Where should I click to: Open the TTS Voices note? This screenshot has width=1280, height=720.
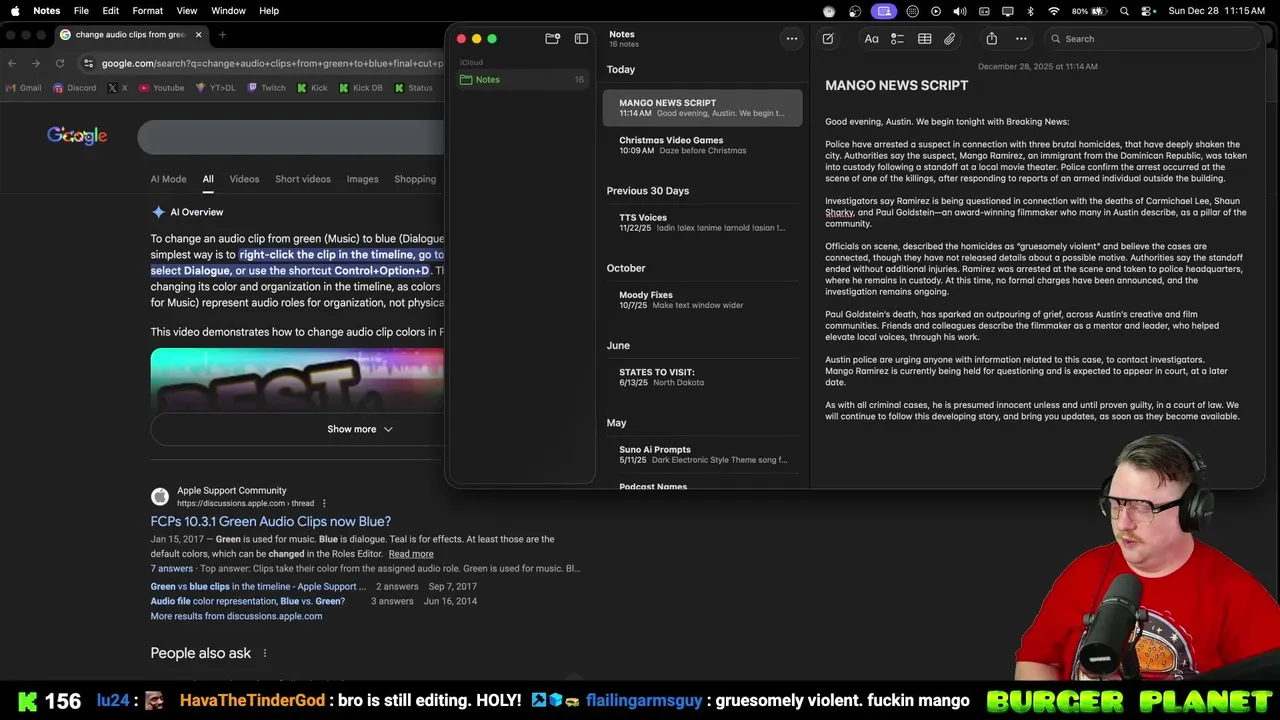[702, 222]
